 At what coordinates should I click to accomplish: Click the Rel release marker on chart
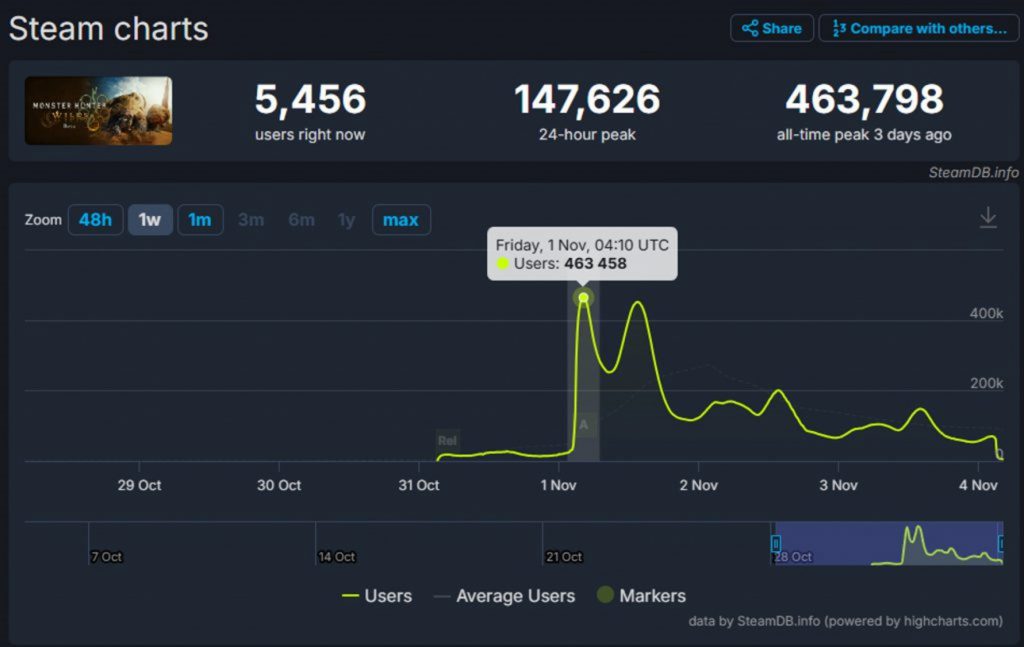click(x=447, y=441)
